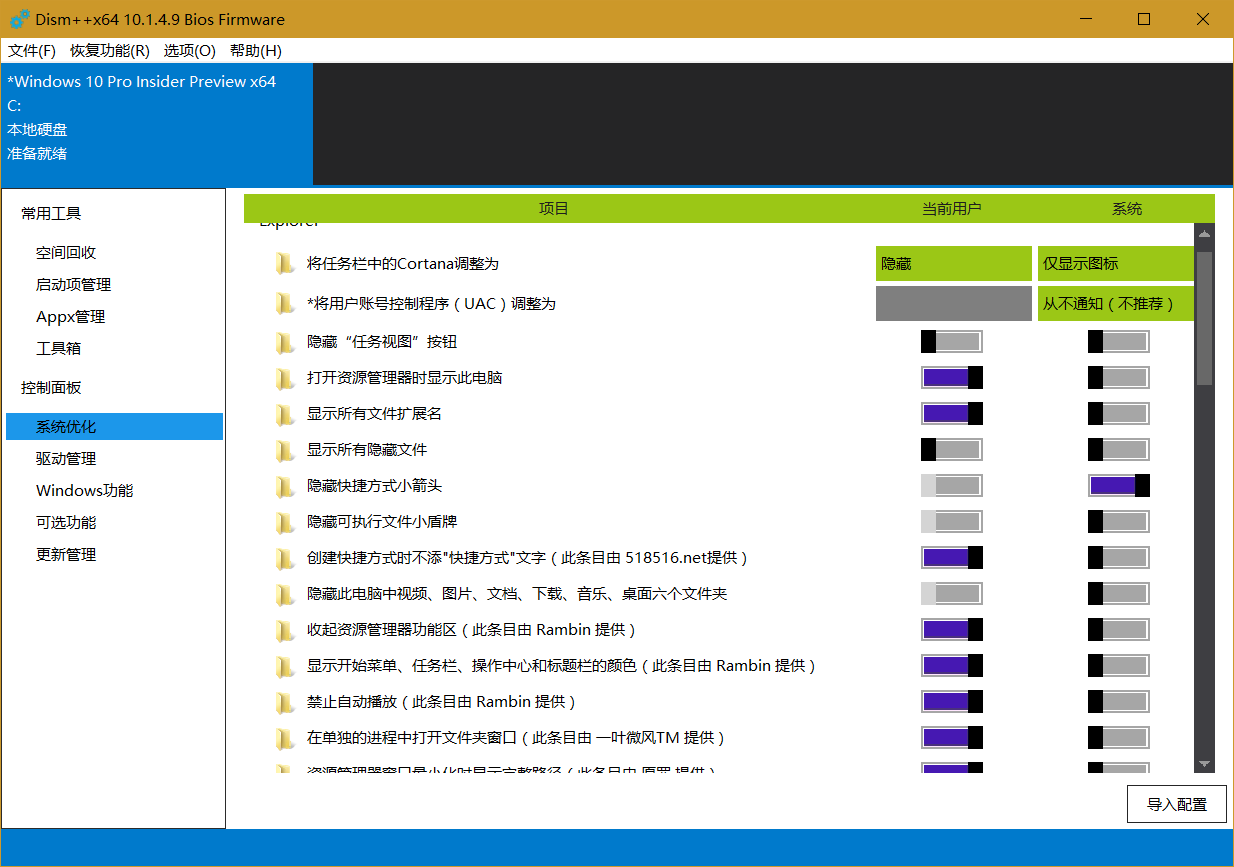Image resolution: width=1234 pixels, height=867 pixels.
Task: Toggle current-user switch for 禁止自动播放
Action: pos(952,702)
